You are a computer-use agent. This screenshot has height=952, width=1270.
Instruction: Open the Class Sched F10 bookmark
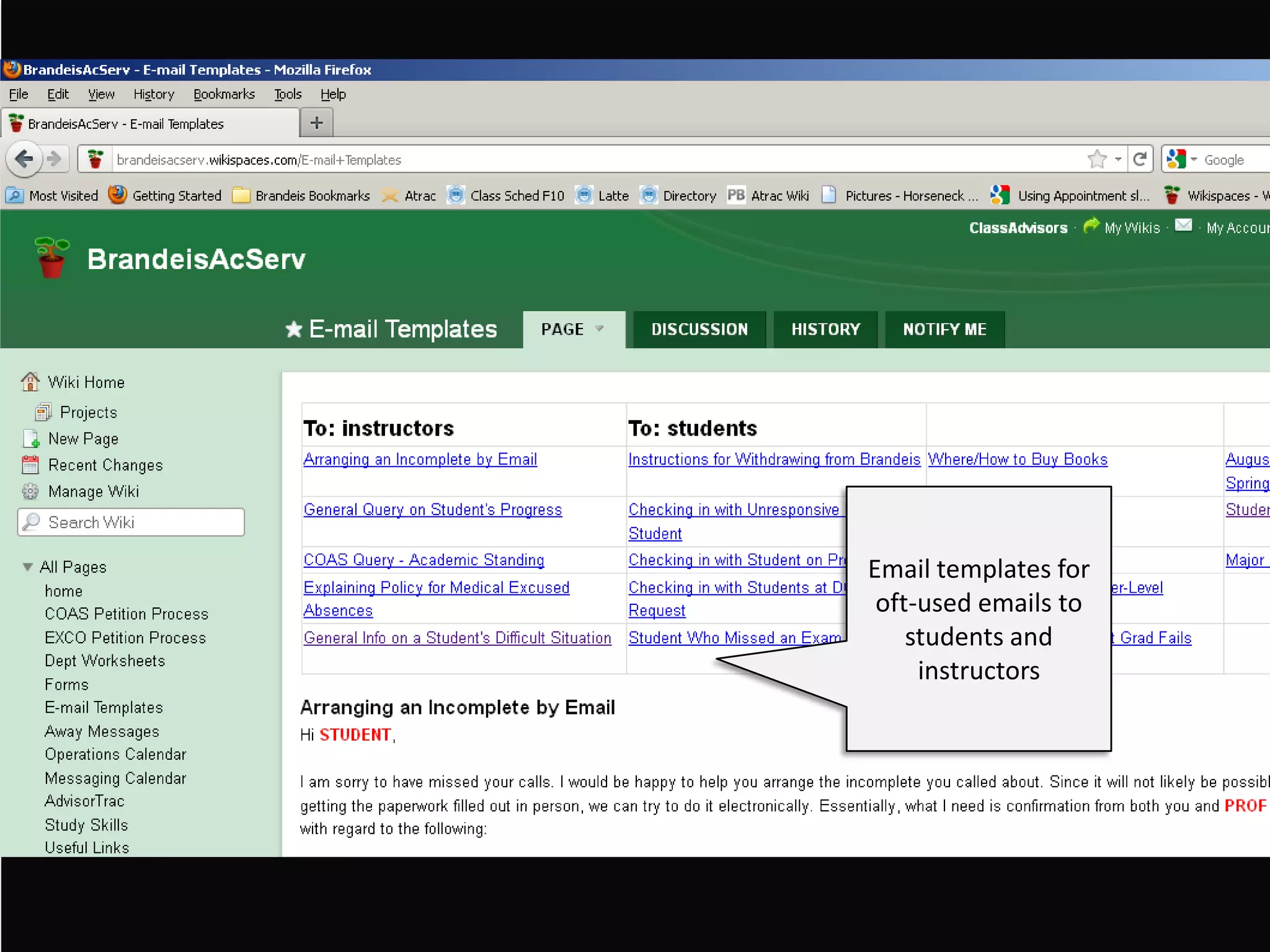506,195
